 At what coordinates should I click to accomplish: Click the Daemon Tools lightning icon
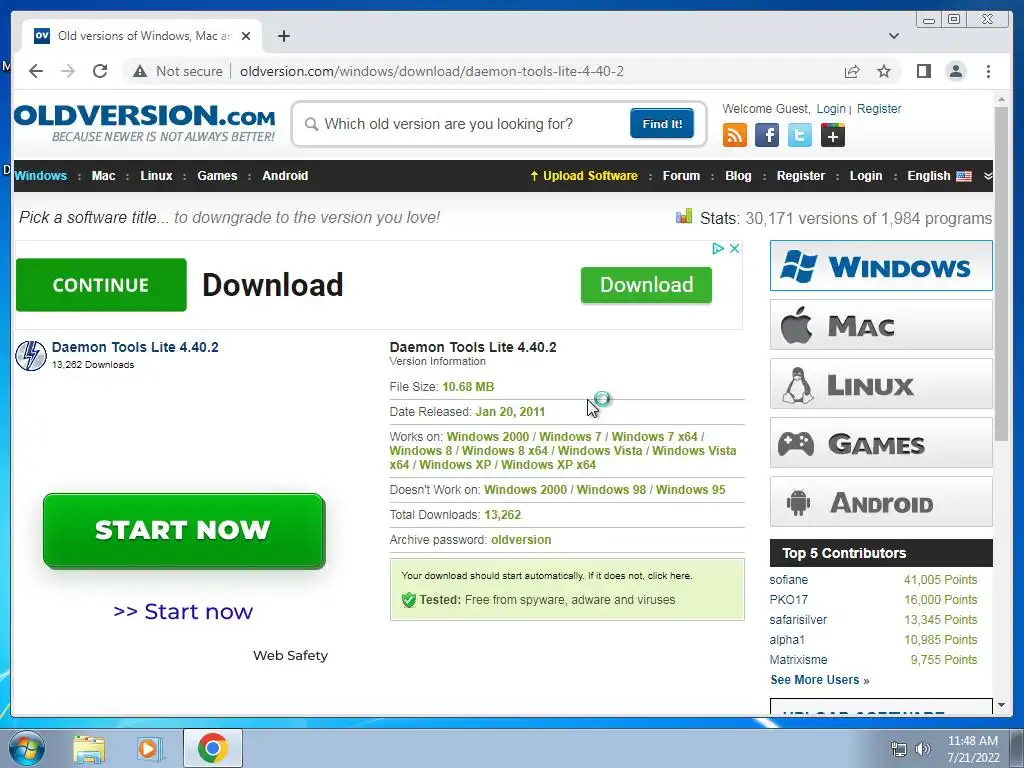pos(31,356)
